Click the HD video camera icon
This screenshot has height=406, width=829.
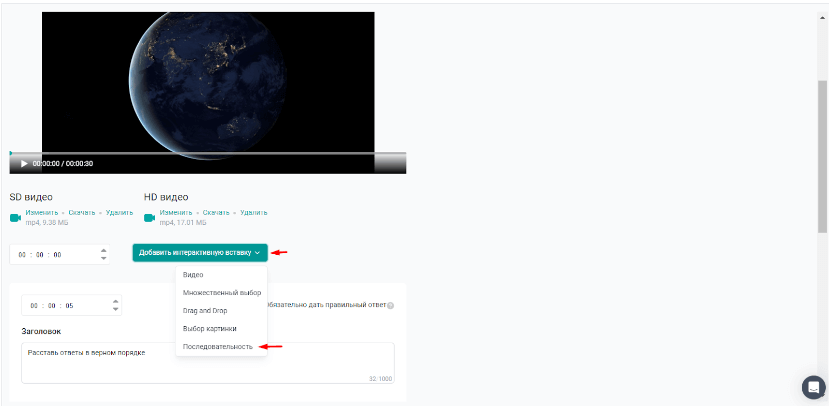pos(150,217)
